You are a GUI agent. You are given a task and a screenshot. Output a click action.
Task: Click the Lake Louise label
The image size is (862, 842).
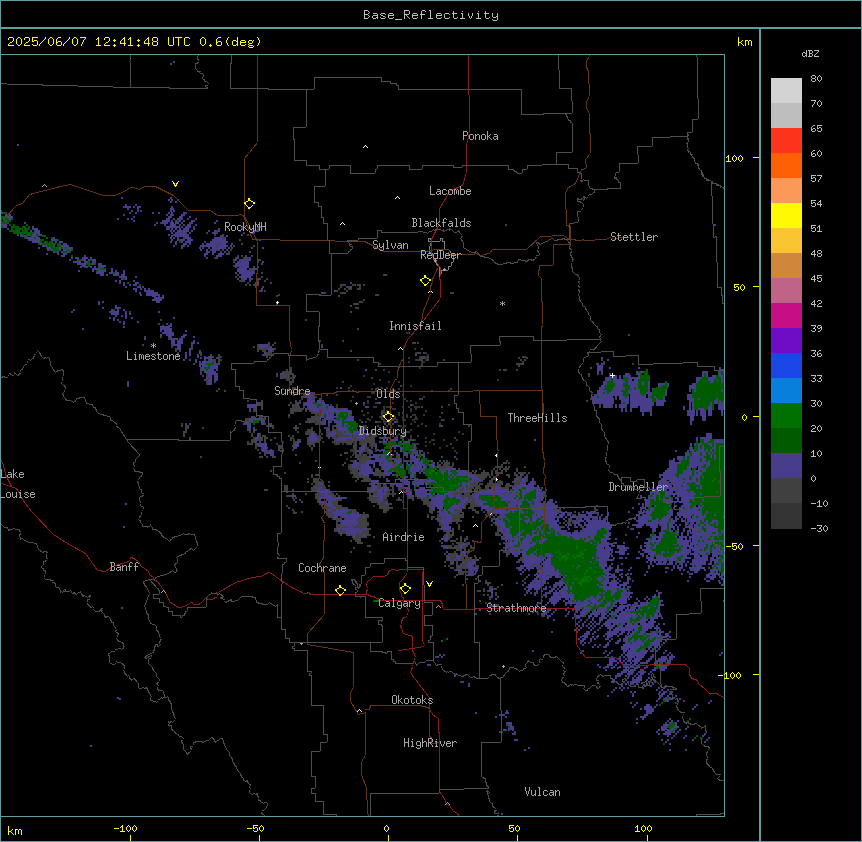point(18,484)
